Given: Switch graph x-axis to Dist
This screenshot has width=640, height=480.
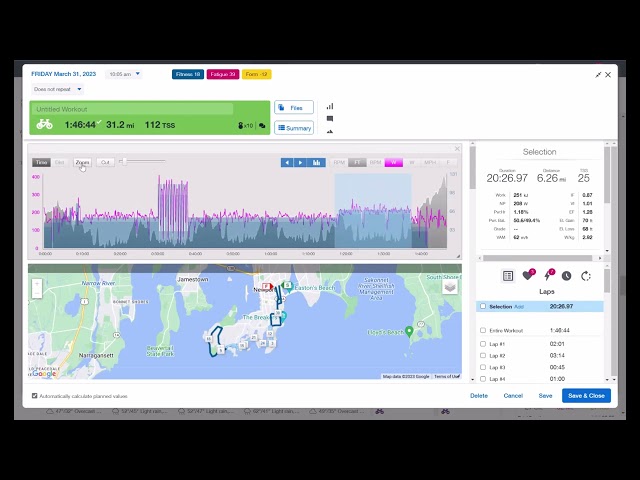Looking at the screenshot, I should (60, 162).
